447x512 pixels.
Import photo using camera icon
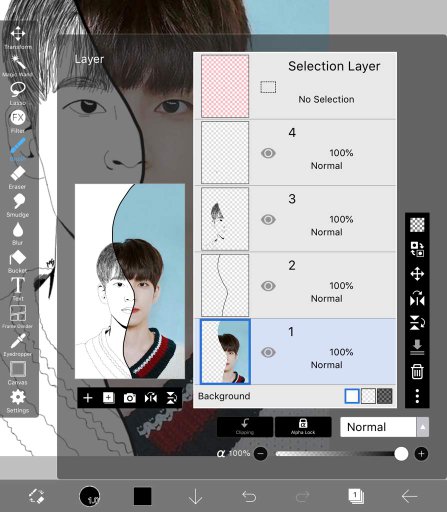[130, 398]
